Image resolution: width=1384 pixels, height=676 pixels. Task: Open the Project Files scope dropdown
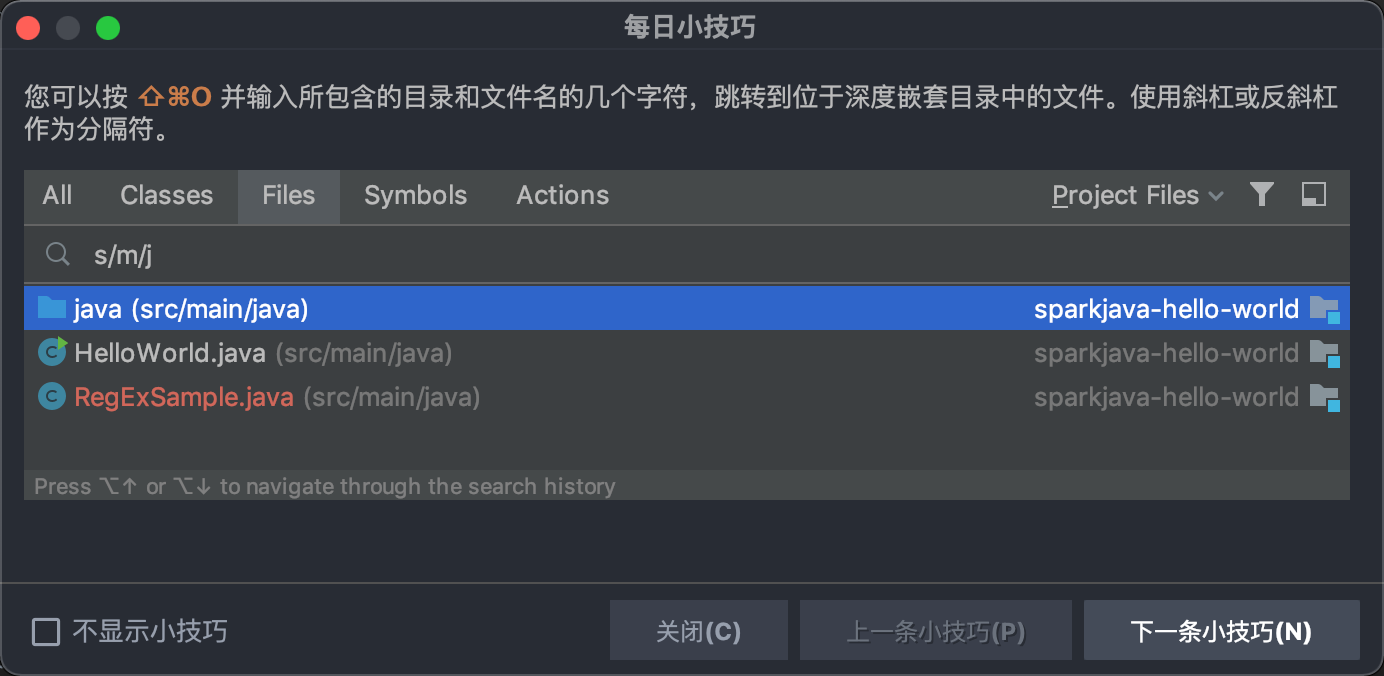(x=1137, y=196)
